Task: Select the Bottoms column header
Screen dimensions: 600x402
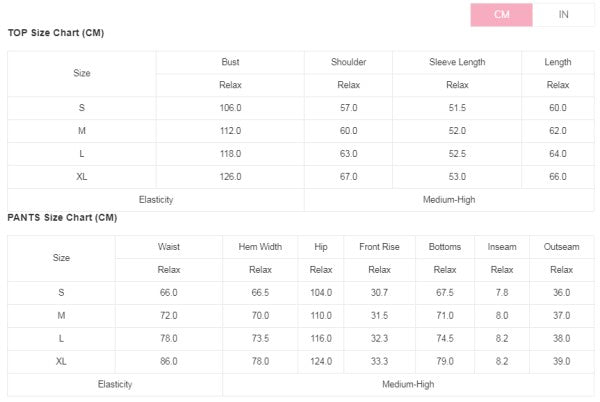Action: (445, 246)
